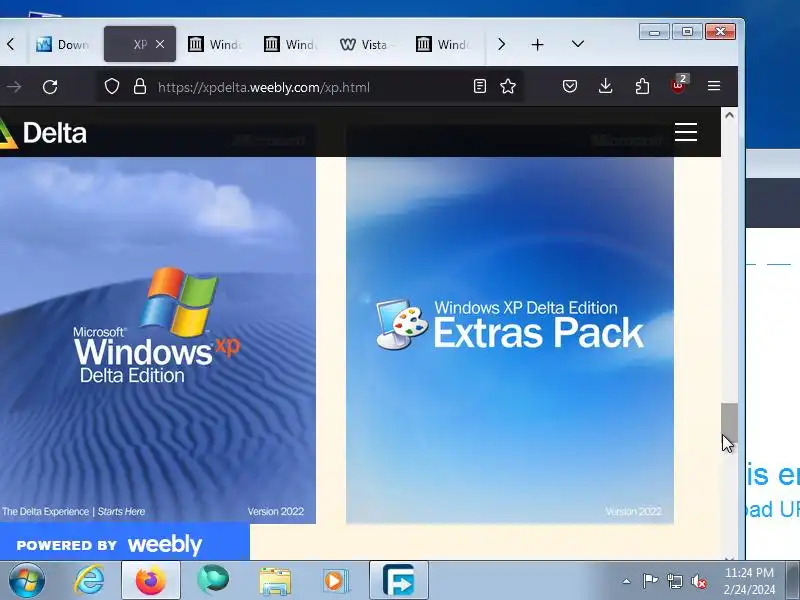Select the Firefox taskbar button
Screen dimensions: 800x600
pos(151,581)
